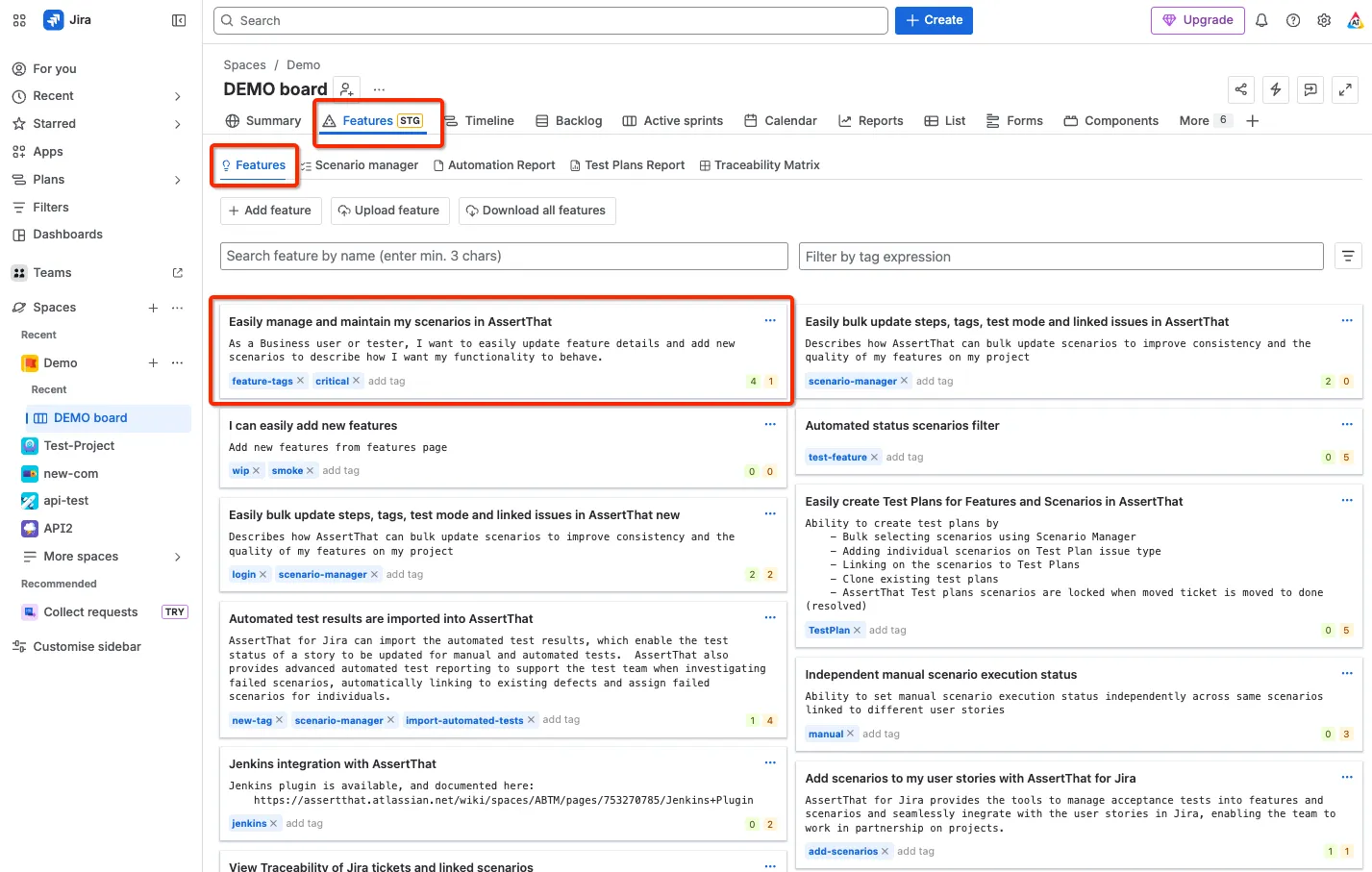Open the Backlog tab
The height and width of the screenshot is (872, 1372).
point(569,121)
